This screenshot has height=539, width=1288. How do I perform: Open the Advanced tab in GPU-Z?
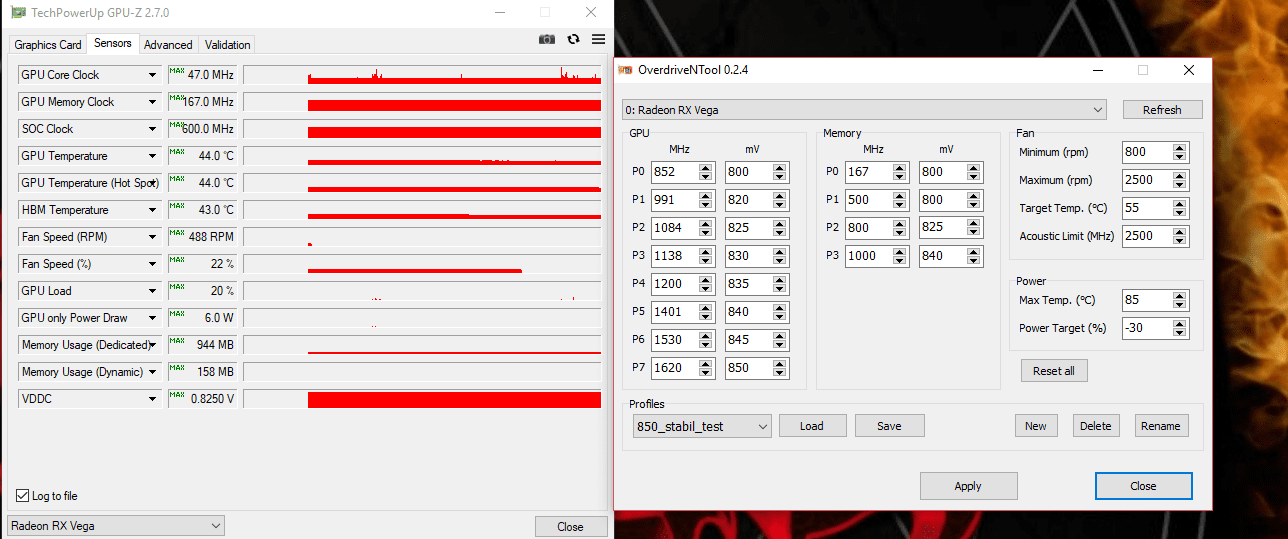pos(168,45)
